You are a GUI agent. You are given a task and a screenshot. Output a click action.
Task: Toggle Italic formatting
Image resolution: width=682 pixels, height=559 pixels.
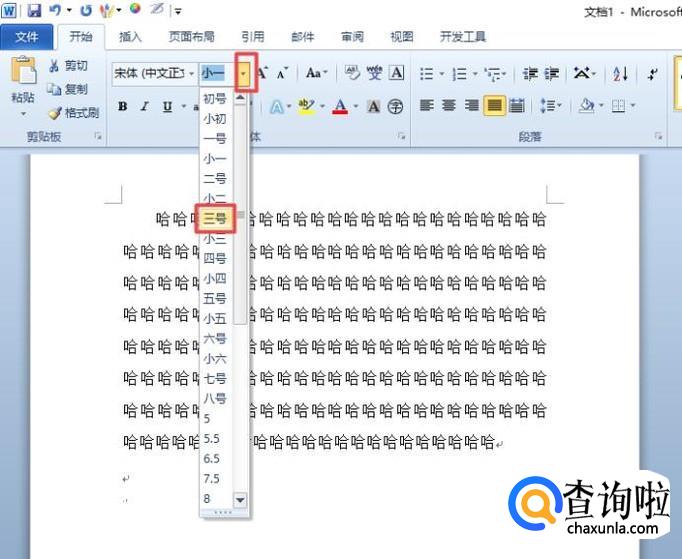(145, 107)
